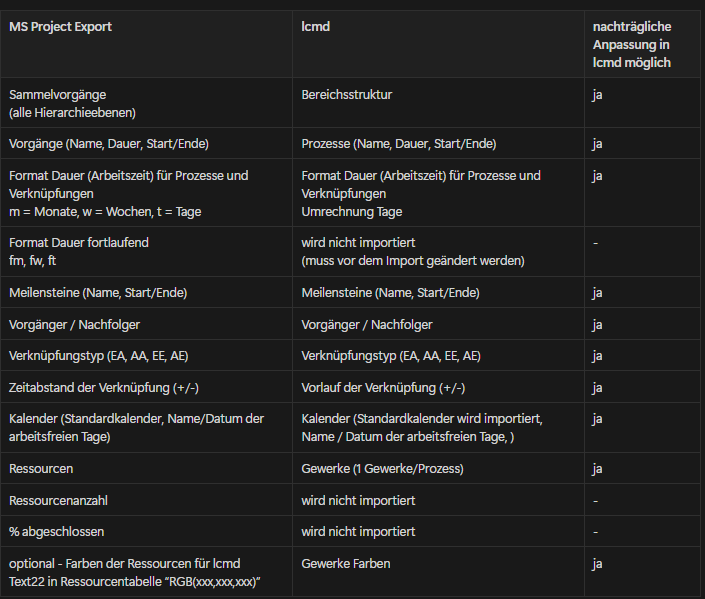Click 'ja' in the Kalender row
Viewport: 705px width, 599px height.
point(597,419)
